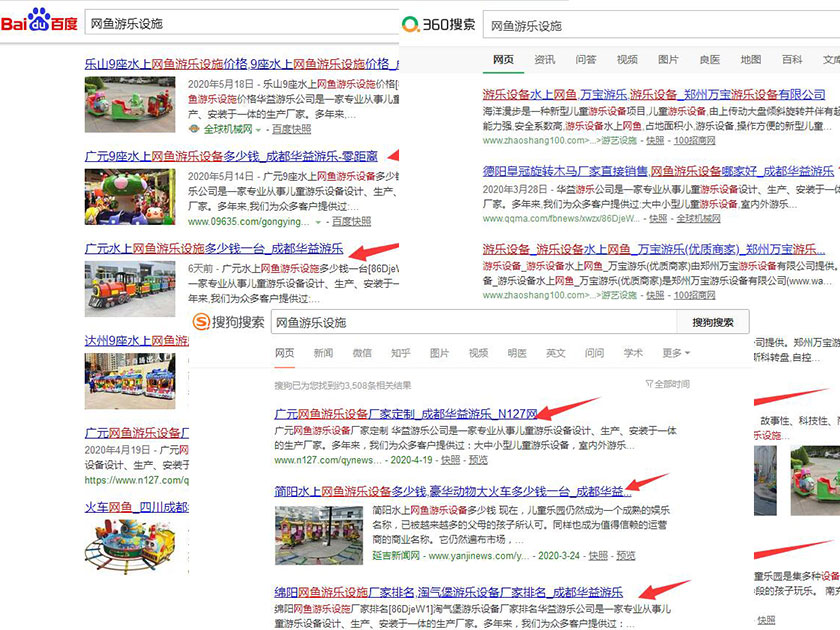840x630 pixels.
Task: Open the 360 良医 tab
Action: click(710, 59)
